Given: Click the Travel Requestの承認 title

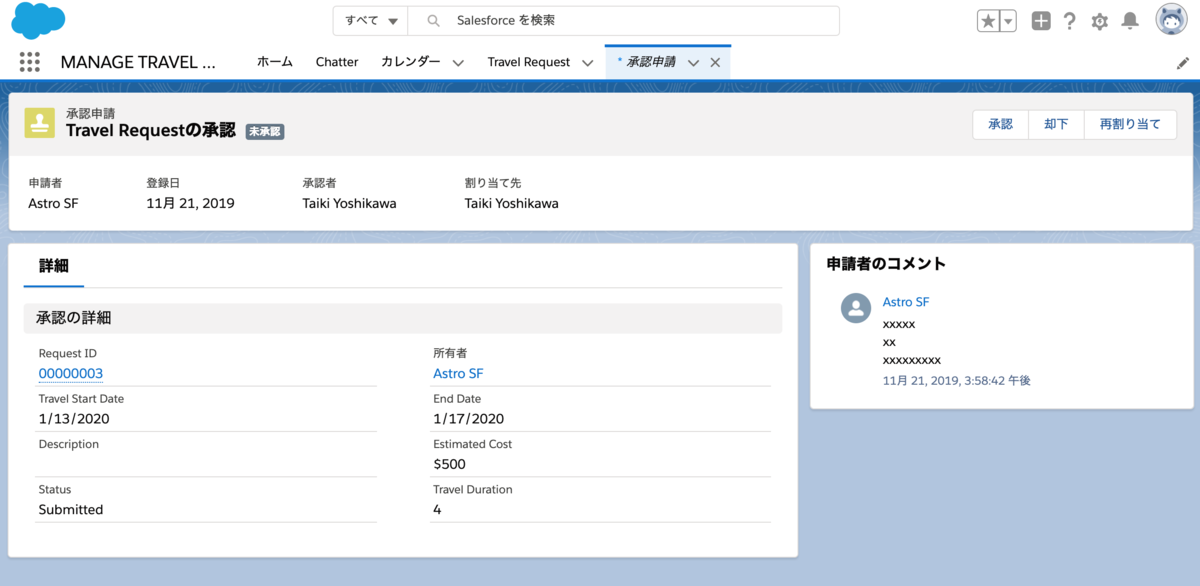Looking at the screenshot, I should point(151,130).
